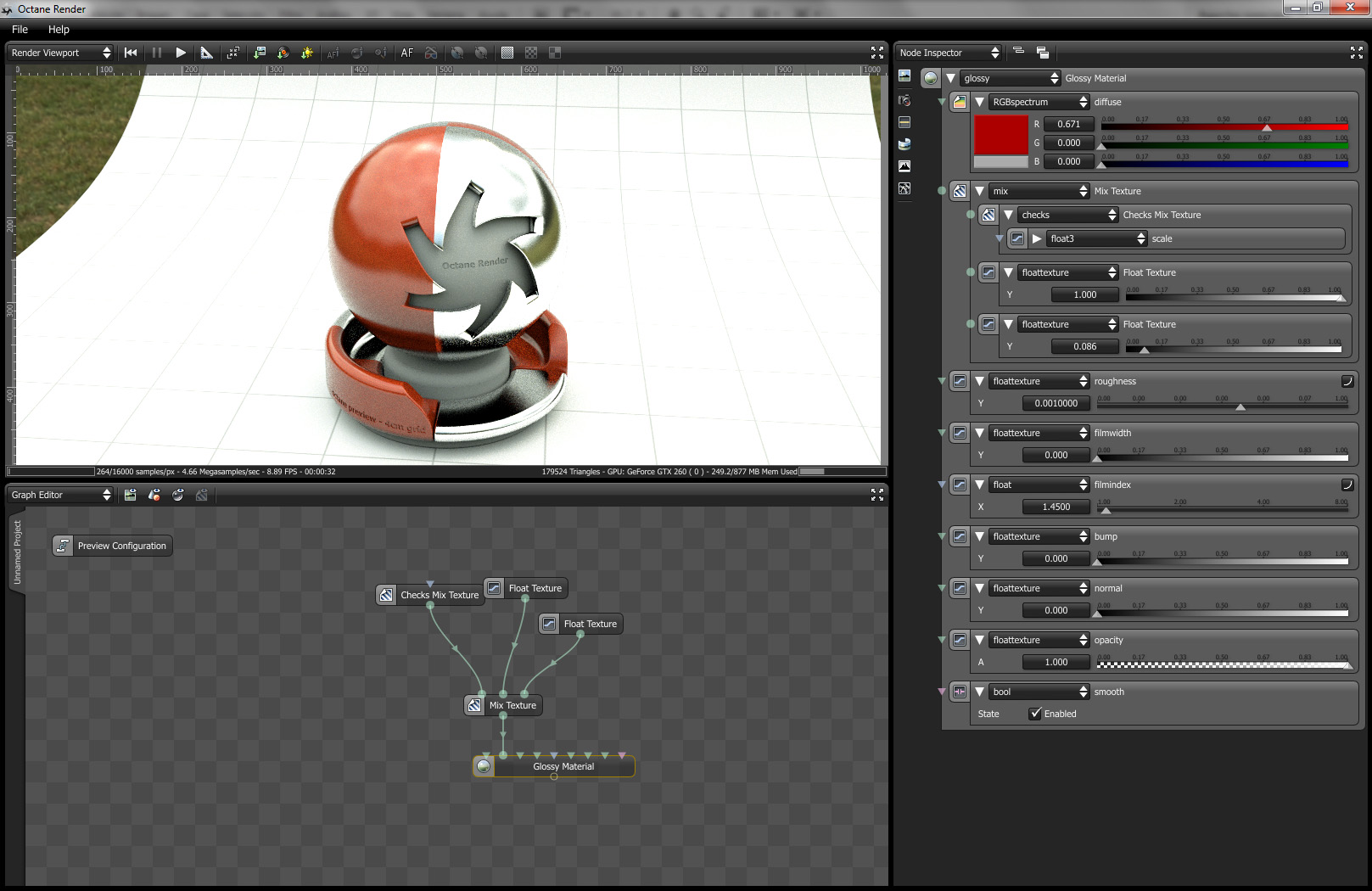Collapse the roughness section

click(979, 381)
